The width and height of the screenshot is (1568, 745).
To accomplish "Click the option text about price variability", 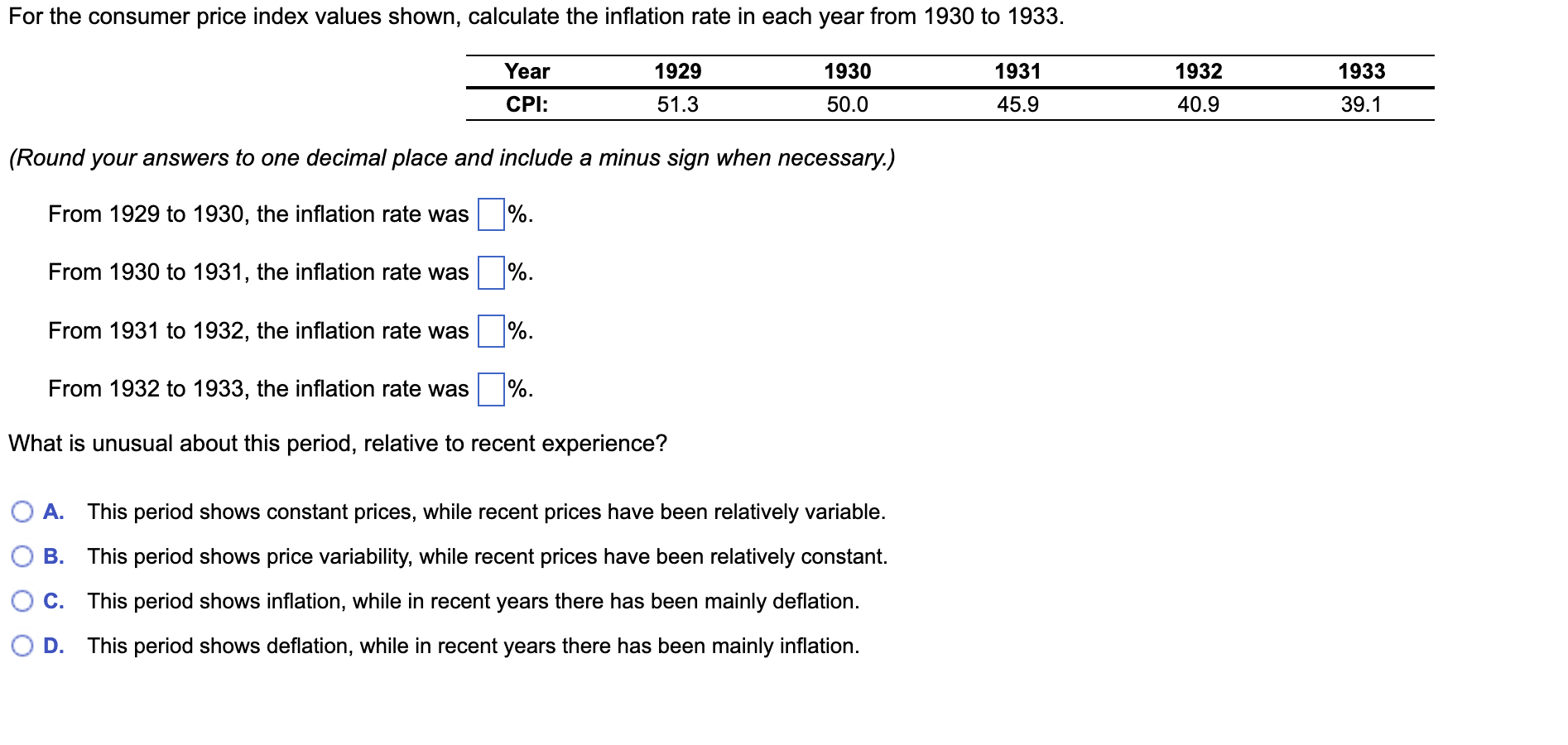I will pyautogui.click(x=488, y=557).
